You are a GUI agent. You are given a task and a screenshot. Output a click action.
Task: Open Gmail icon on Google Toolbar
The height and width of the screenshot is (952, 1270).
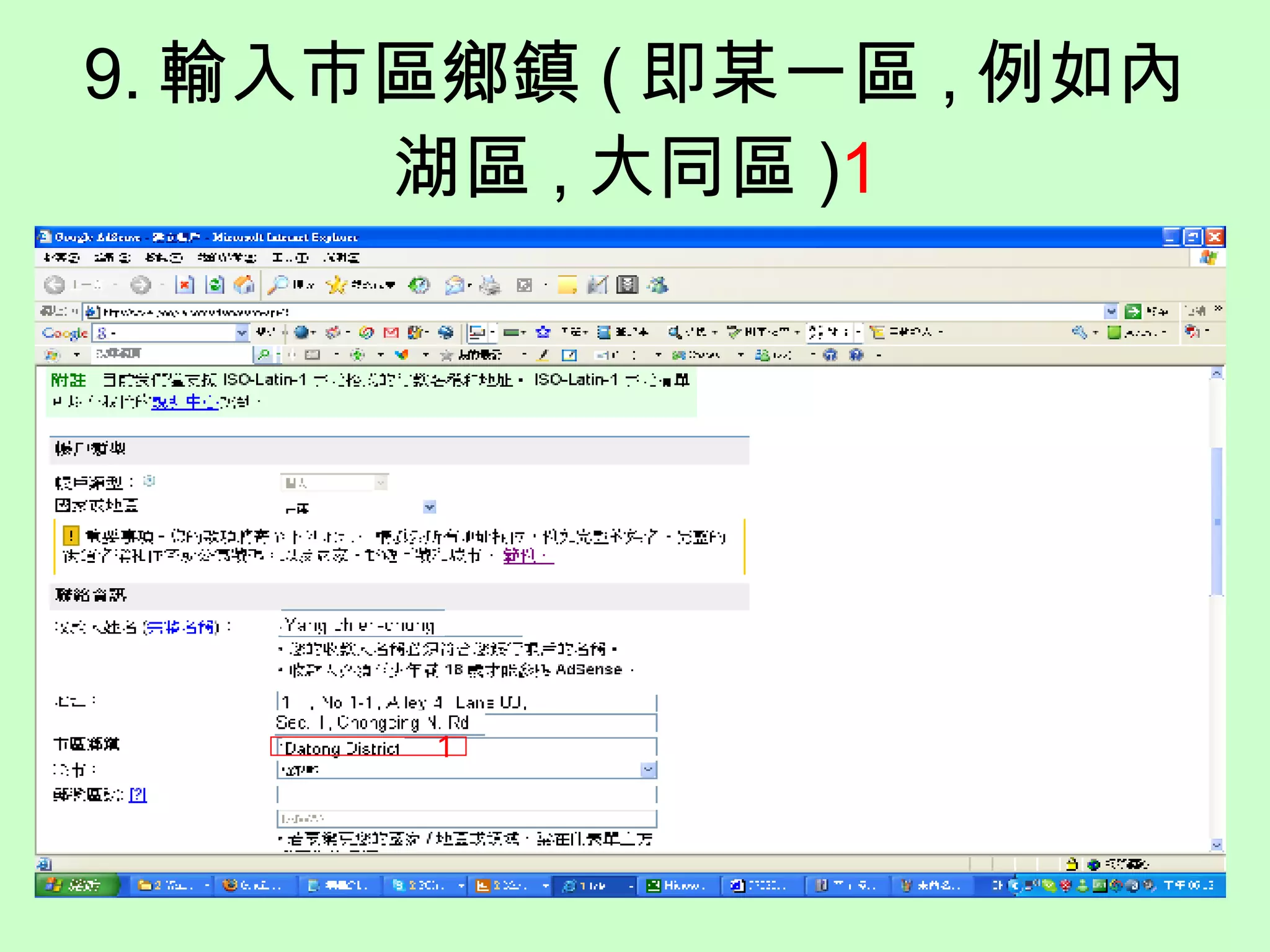[x=391, y=333]
